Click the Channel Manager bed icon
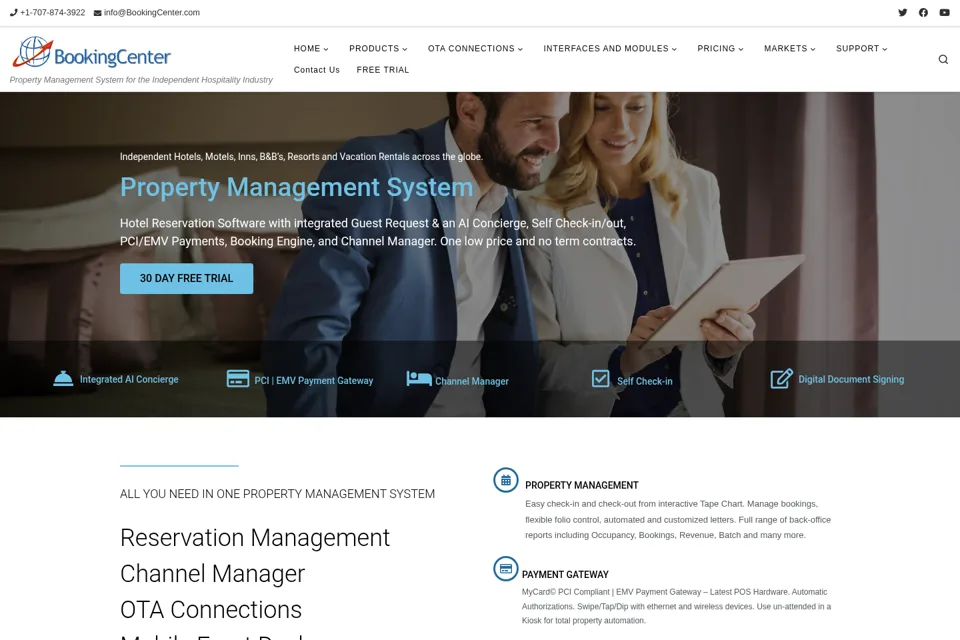960x640 pixels. tap(419, 379)
